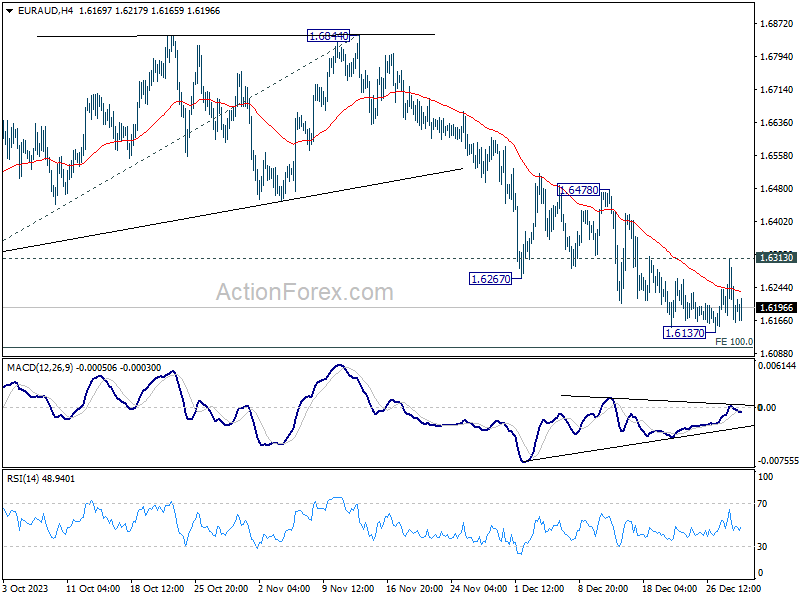Select the 1.61370 low price label
Viewport: 800px width, 600px height.
coord(684,333)
